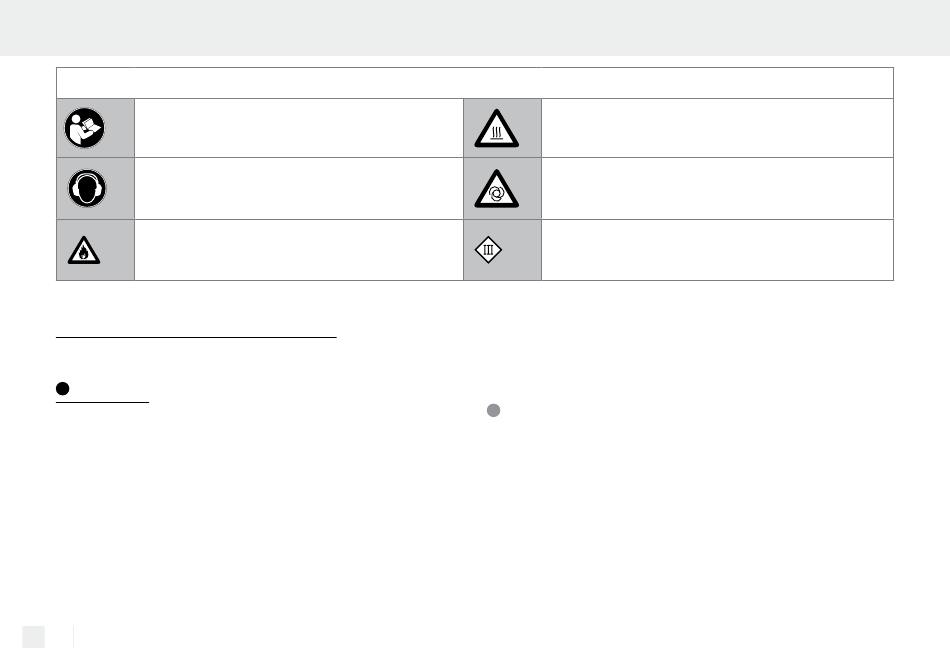Image resolution: width=950 pixels, height=671 pixels.
Task: Click blank cell beside ear protection icon
Action: point(299,188)
